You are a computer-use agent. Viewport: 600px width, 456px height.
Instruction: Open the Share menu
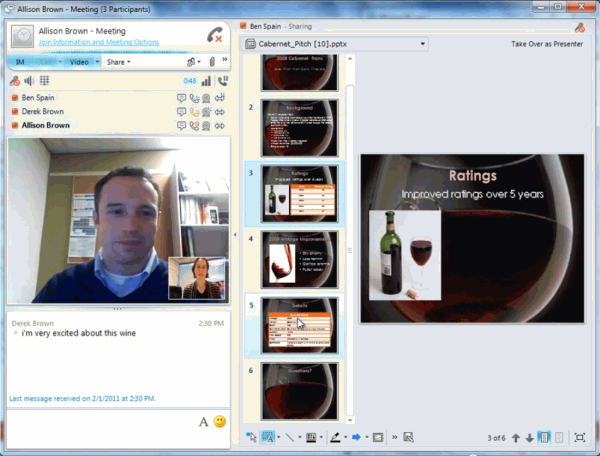coord(119,62)
